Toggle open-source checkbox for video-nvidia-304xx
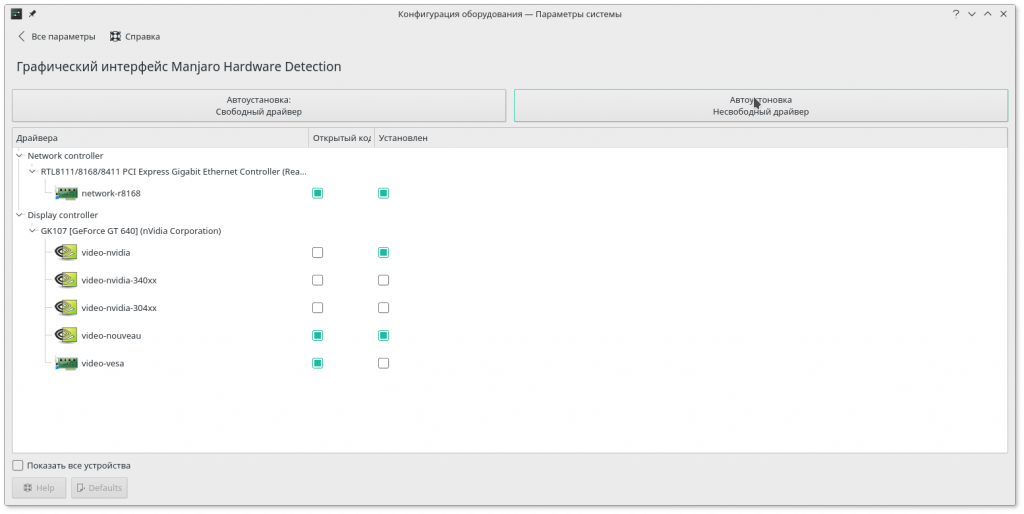1024x514 pixels. [317, 308]
